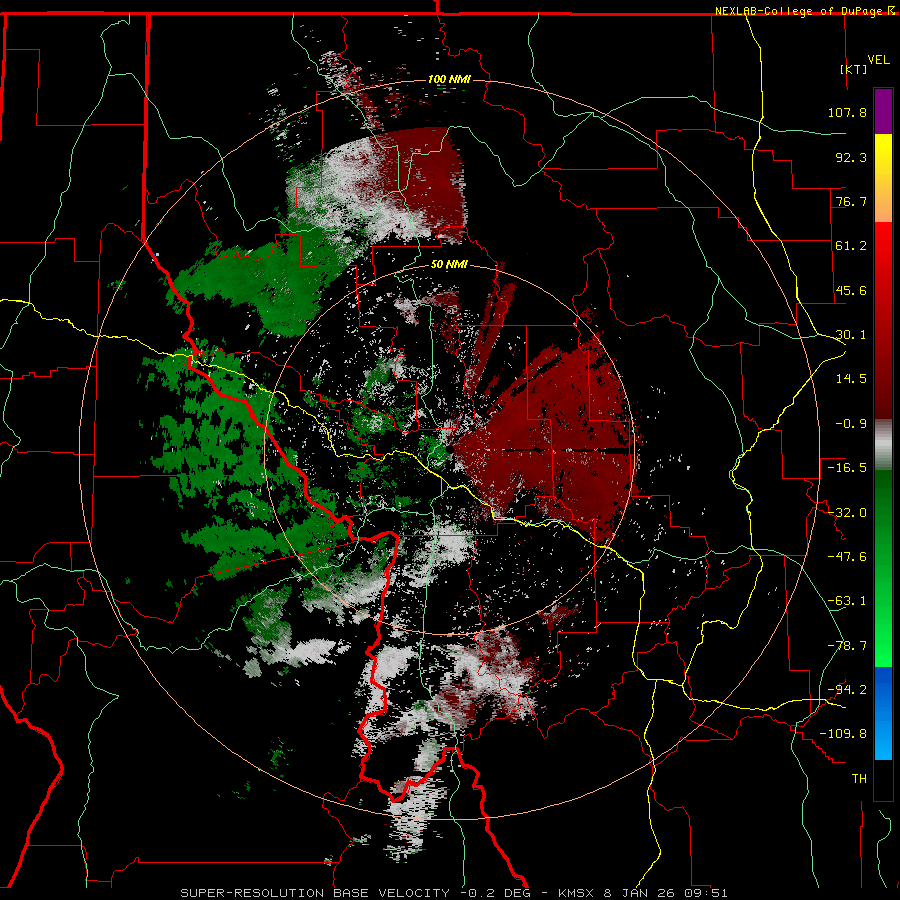
Task: Click the 107.8 legend value
Action: click(x=847, y=112)
